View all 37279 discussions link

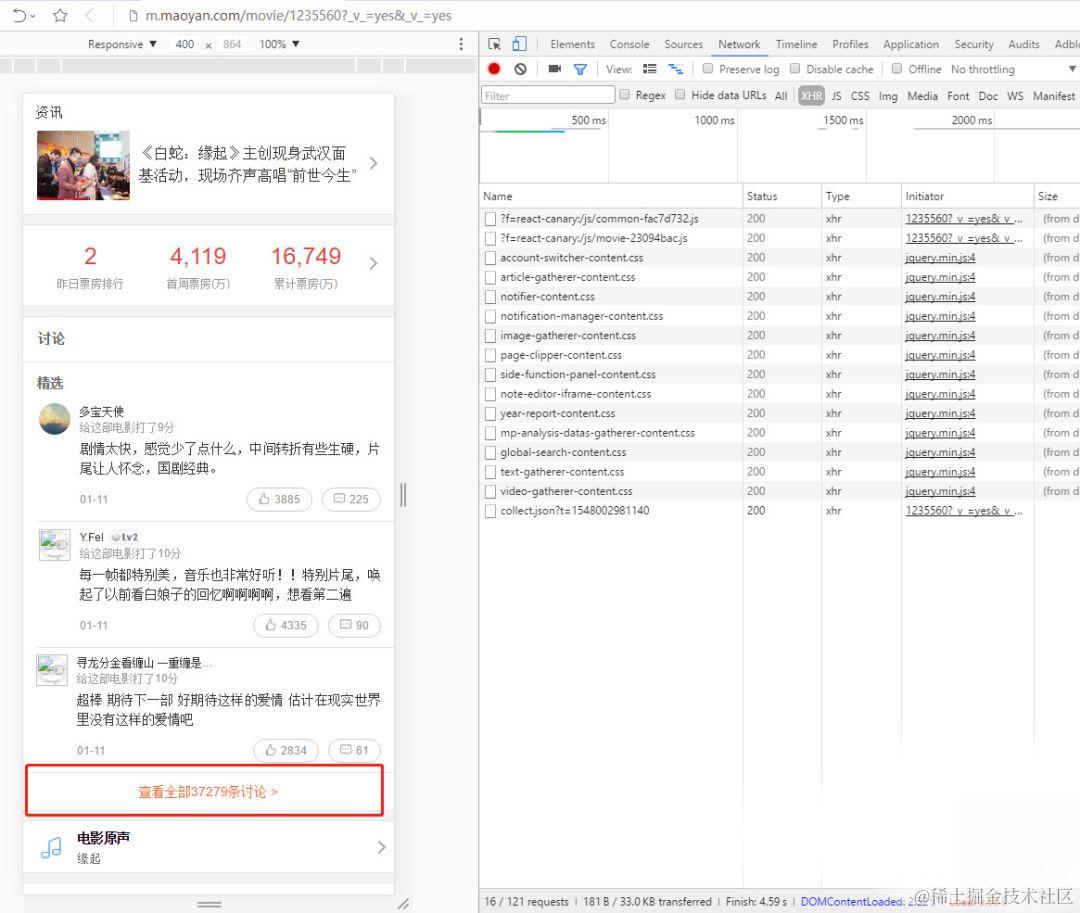coord(208,792)
